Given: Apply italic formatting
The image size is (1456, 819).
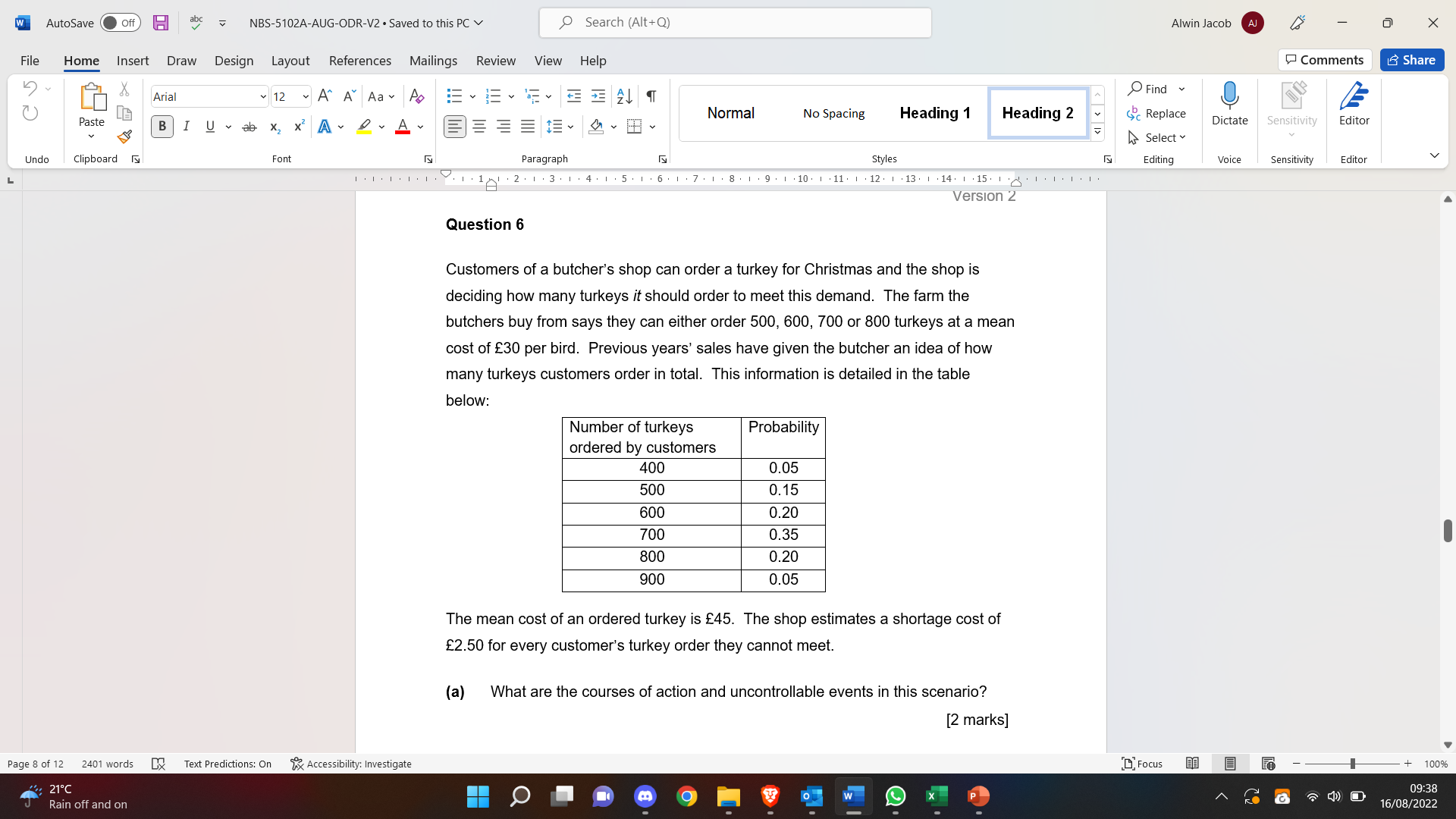Looking at the screenshot, I should click(186, 126).
